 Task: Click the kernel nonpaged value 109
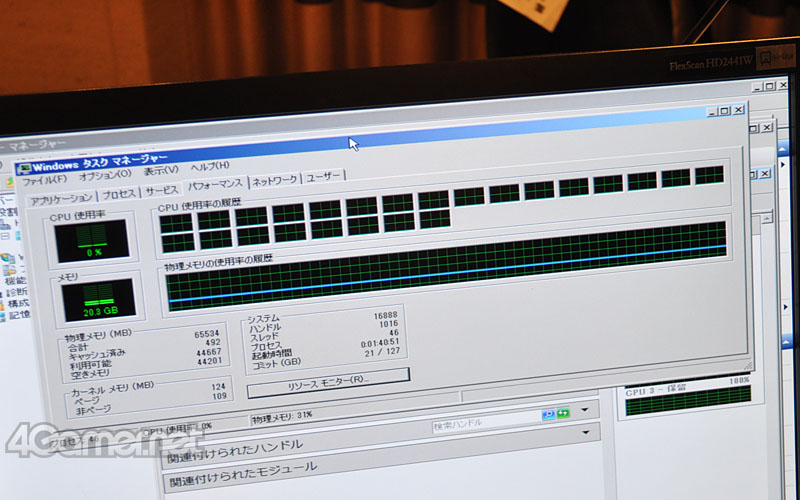pos(219,396)
